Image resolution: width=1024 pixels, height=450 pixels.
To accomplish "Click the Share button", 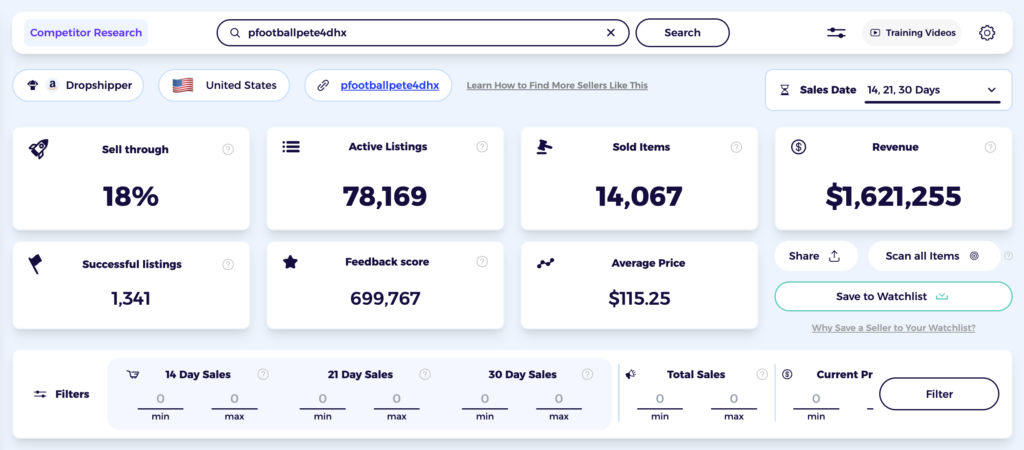I will coord(816,256).
